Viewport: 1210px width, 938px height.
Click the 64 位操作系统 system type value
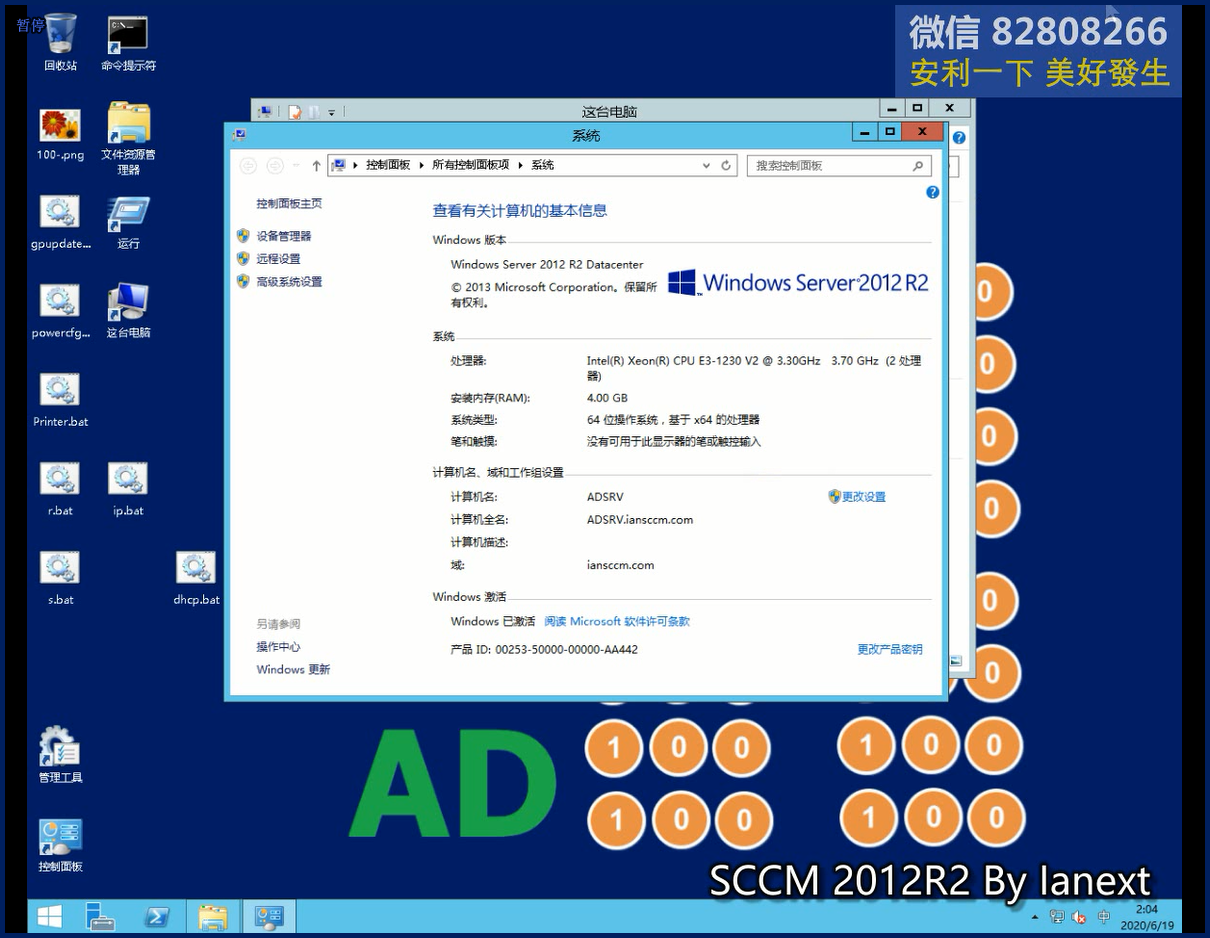(673, 420)
